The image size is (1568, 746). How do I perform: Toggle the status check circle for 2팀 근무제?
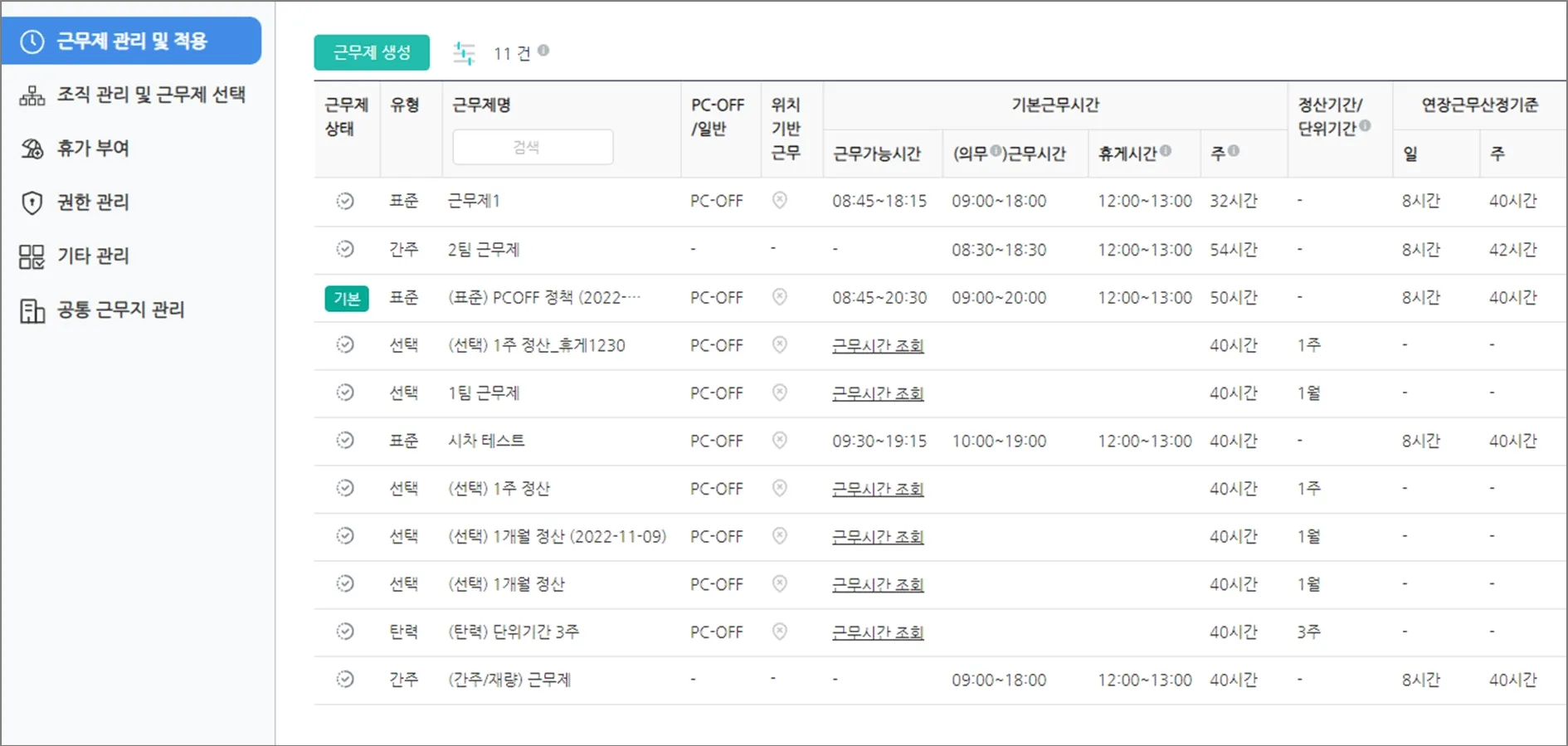[345, 249]
